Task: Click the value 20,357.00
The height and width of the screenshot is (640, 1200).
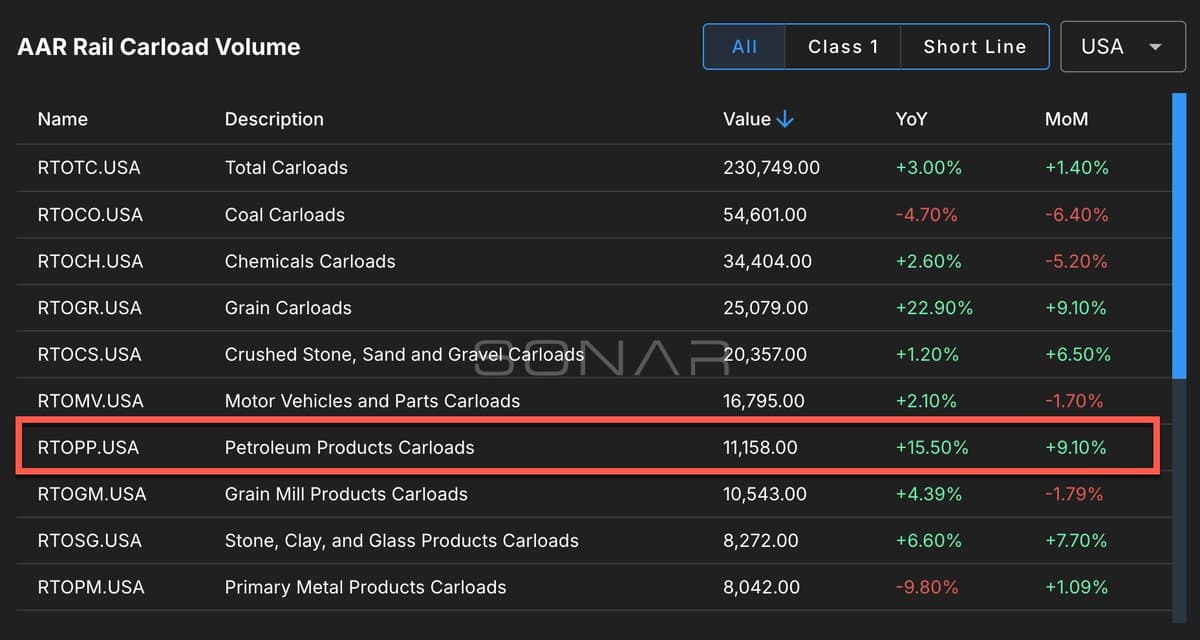Action: (x=767, y=354)
